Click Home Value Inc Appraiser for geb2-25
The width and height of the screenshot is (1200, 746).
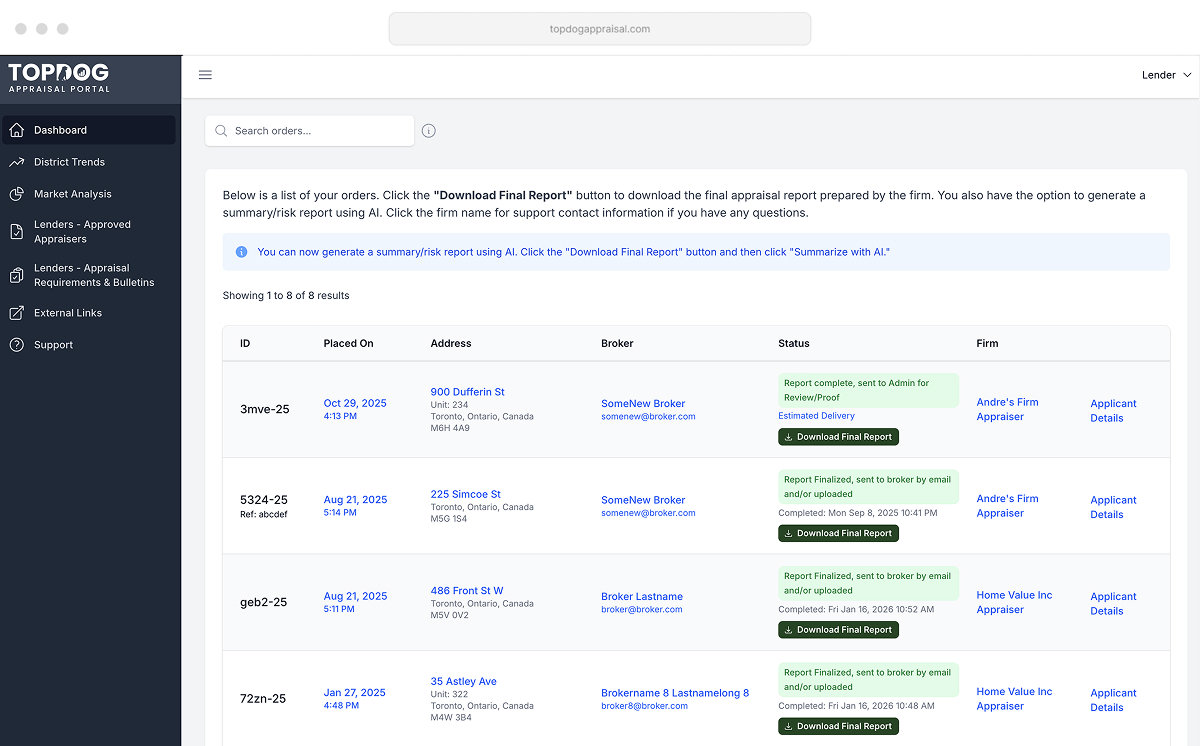tap(1014, 602)
